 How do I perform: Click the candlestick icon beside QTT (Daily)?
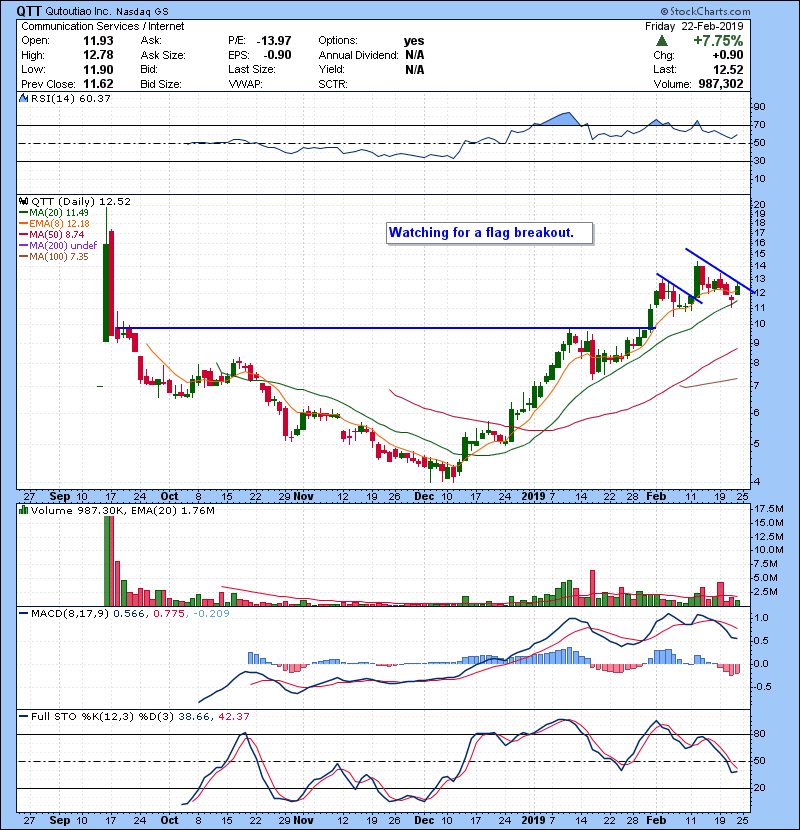click(23, 201)
